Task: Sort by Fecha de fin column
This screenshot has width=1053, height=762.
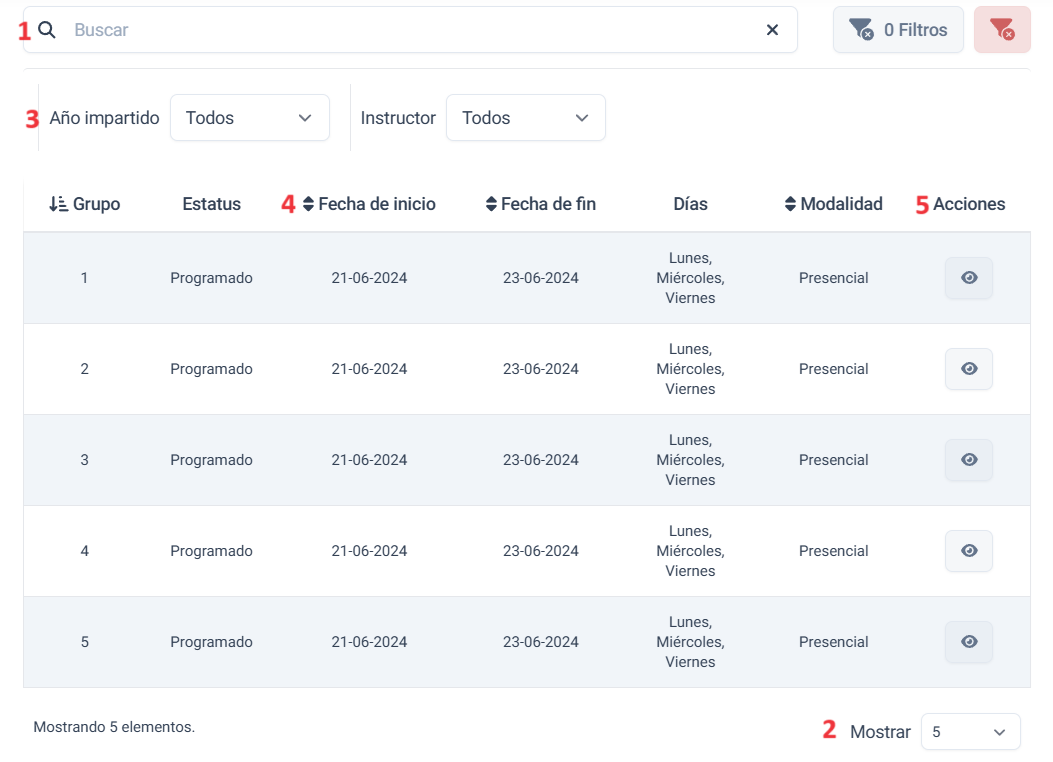Action: coord(541,204)
